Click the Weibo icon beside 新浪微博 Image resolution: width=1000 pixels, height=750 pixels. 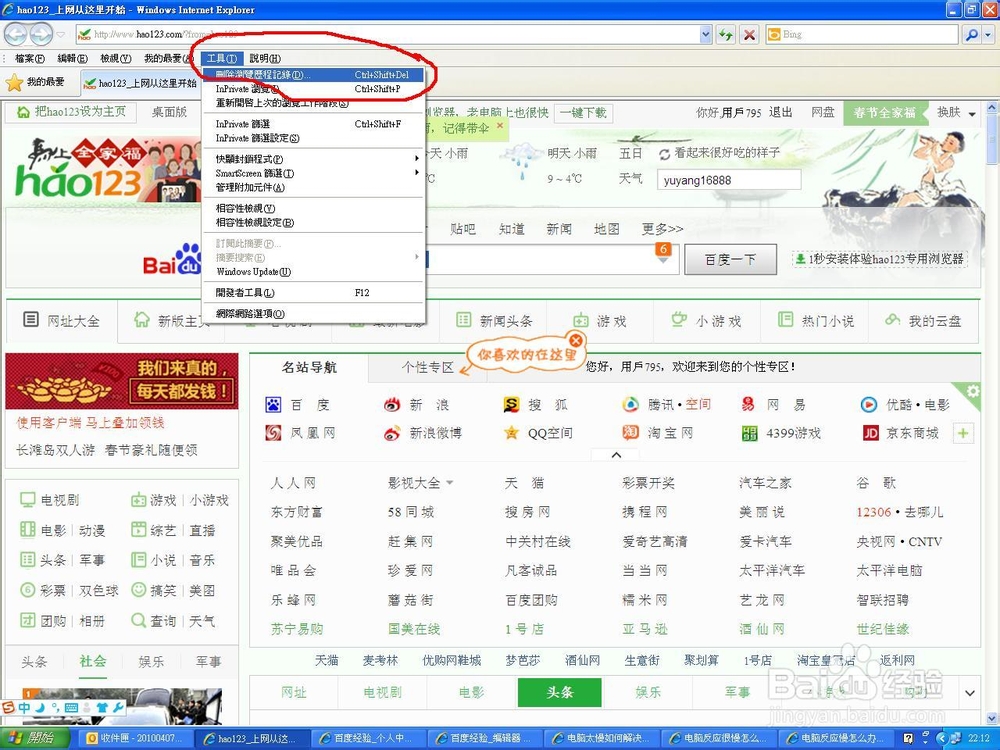pos(392,433)
